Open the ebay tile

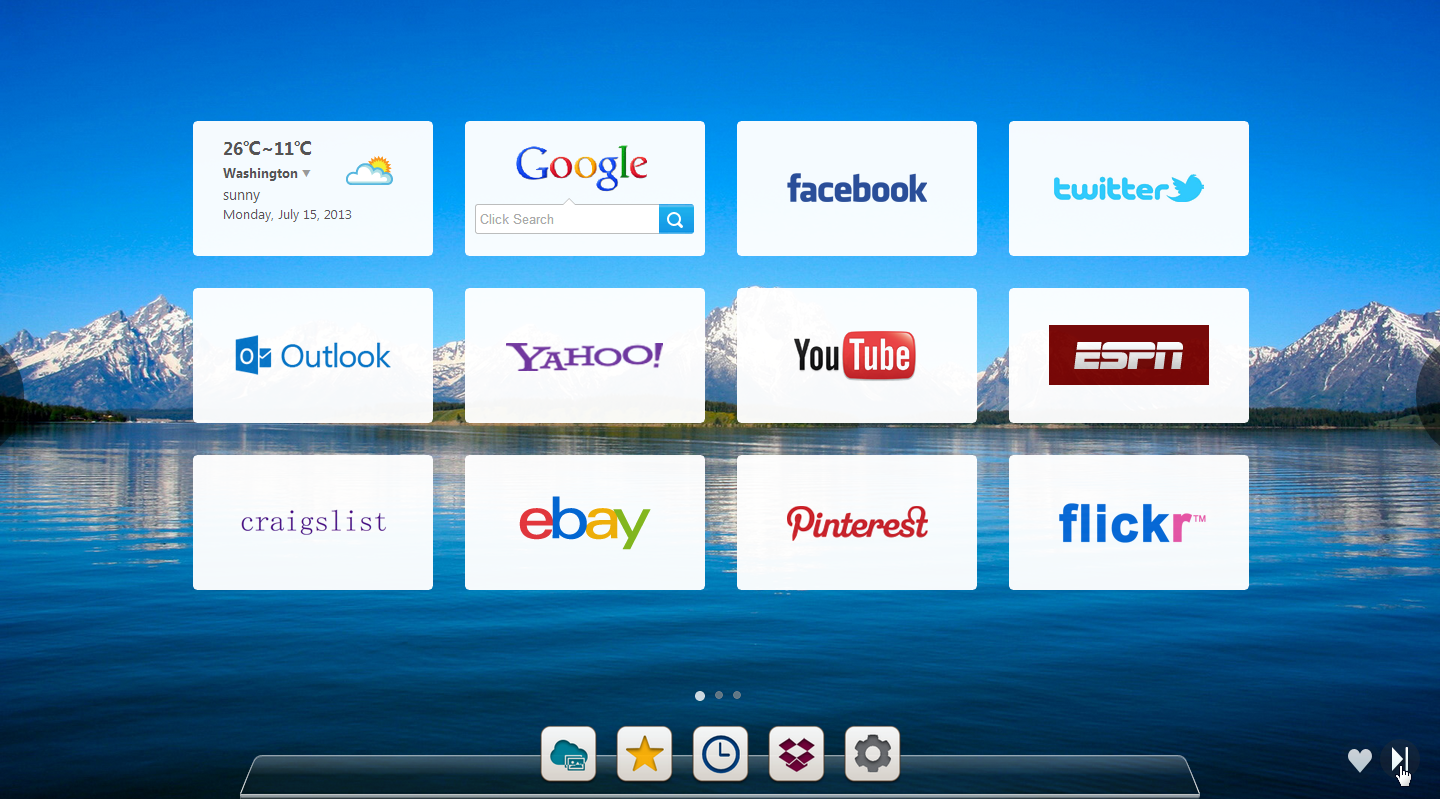tap(585, 522)
